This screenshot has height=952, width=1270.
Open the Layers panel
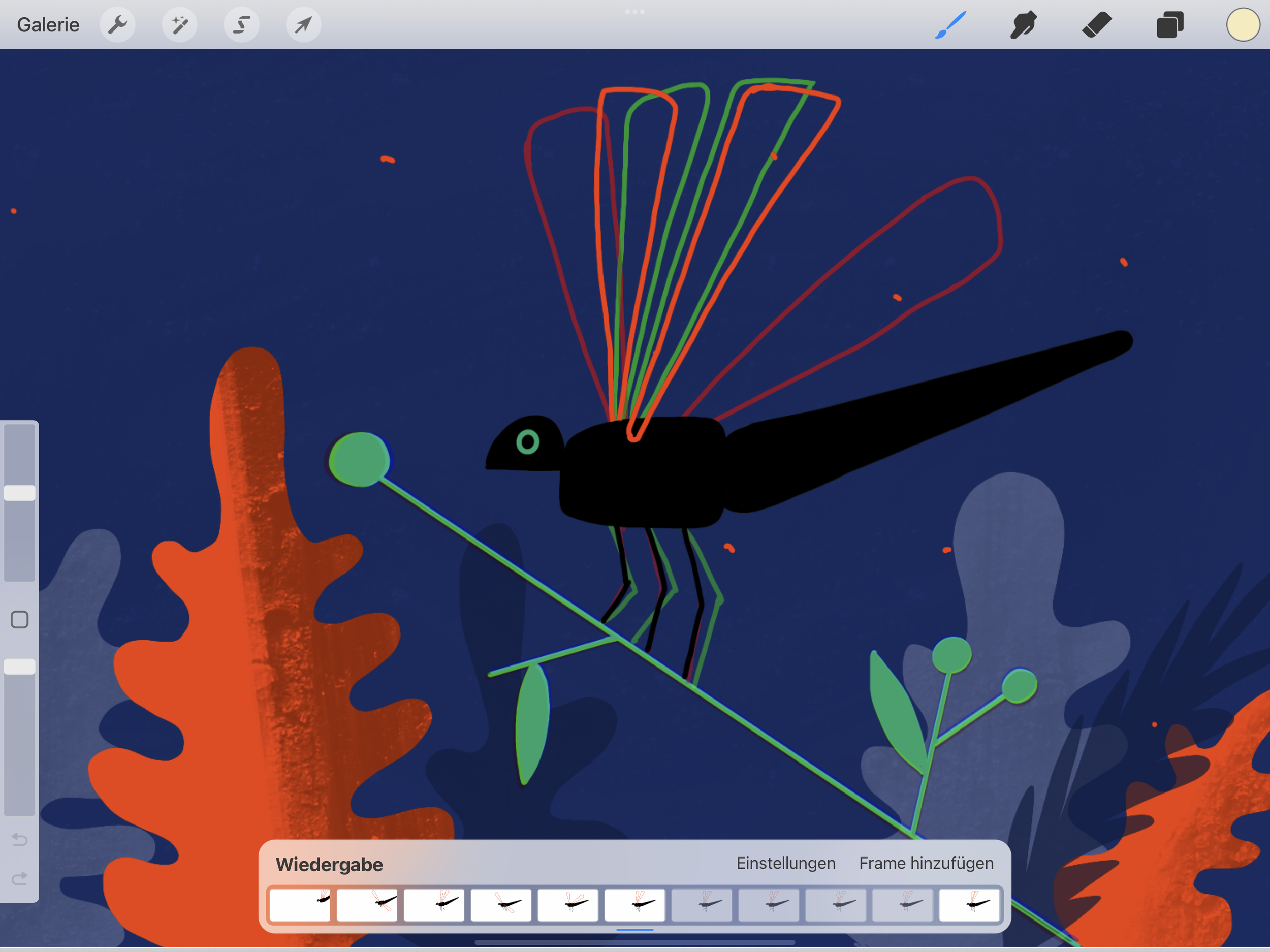[x=1170, y=25]
